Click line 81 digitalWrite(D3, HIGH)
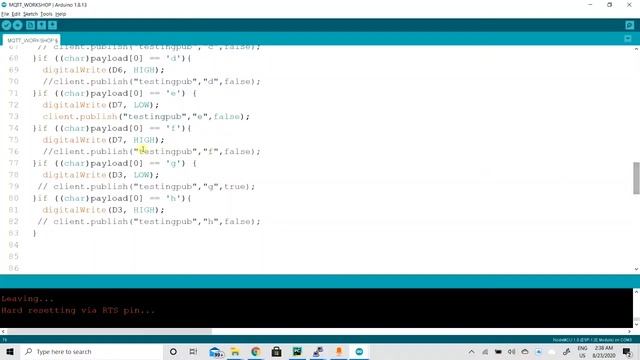The width and height of the screenshot is (640, 360). [x=103, y=210]
